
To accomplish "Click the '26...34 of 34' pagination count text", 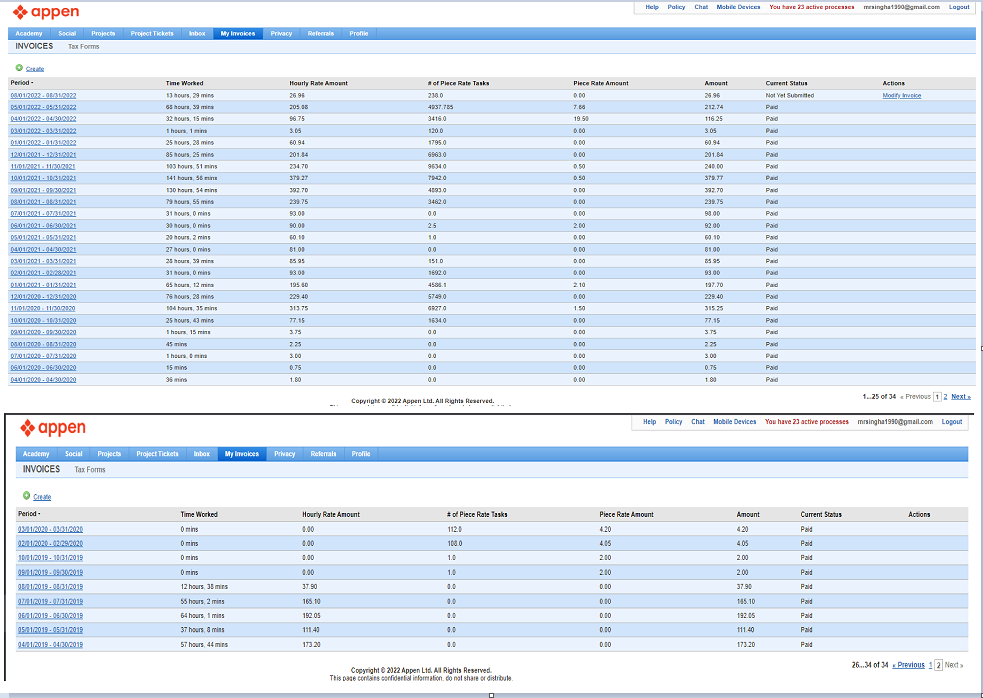I will click(870, 665).
